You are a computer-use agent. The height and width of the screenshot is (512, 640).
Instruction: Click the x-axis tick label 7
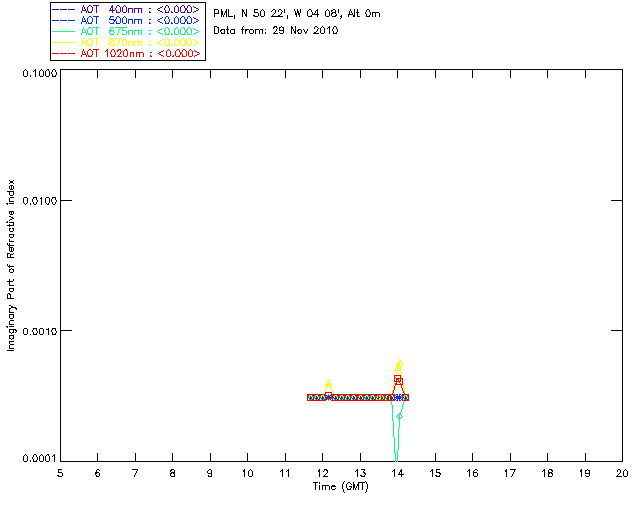(x=135, y=474)
